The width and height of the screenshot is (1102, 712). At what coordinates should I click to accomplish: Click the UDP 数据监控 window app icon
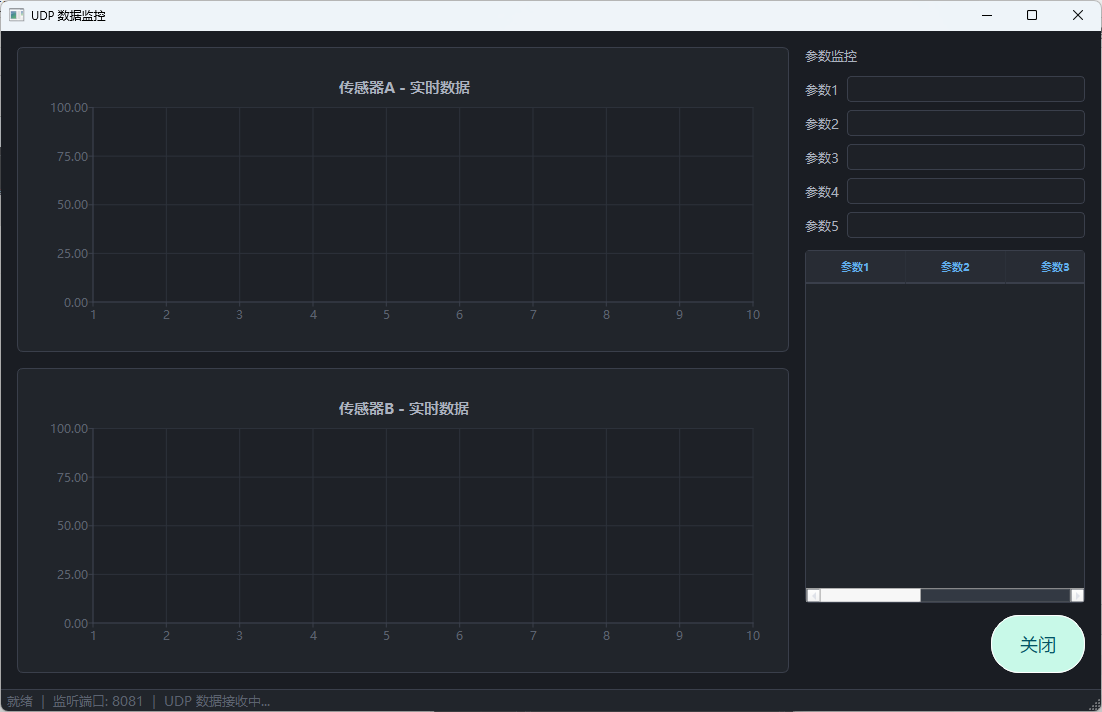pyautogui.click(x=16, y=15)
